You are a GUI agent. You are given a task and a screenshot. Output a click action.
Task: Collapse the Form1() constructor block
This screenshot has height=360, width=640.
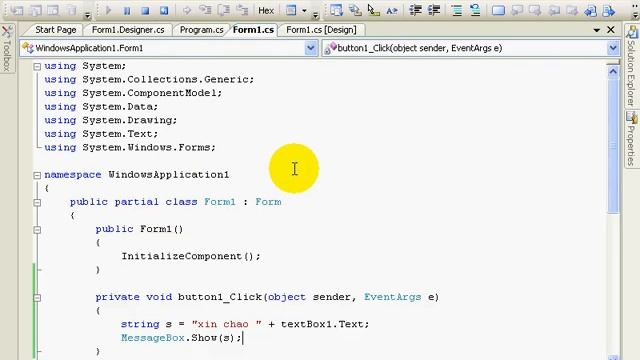pos(37,230)
